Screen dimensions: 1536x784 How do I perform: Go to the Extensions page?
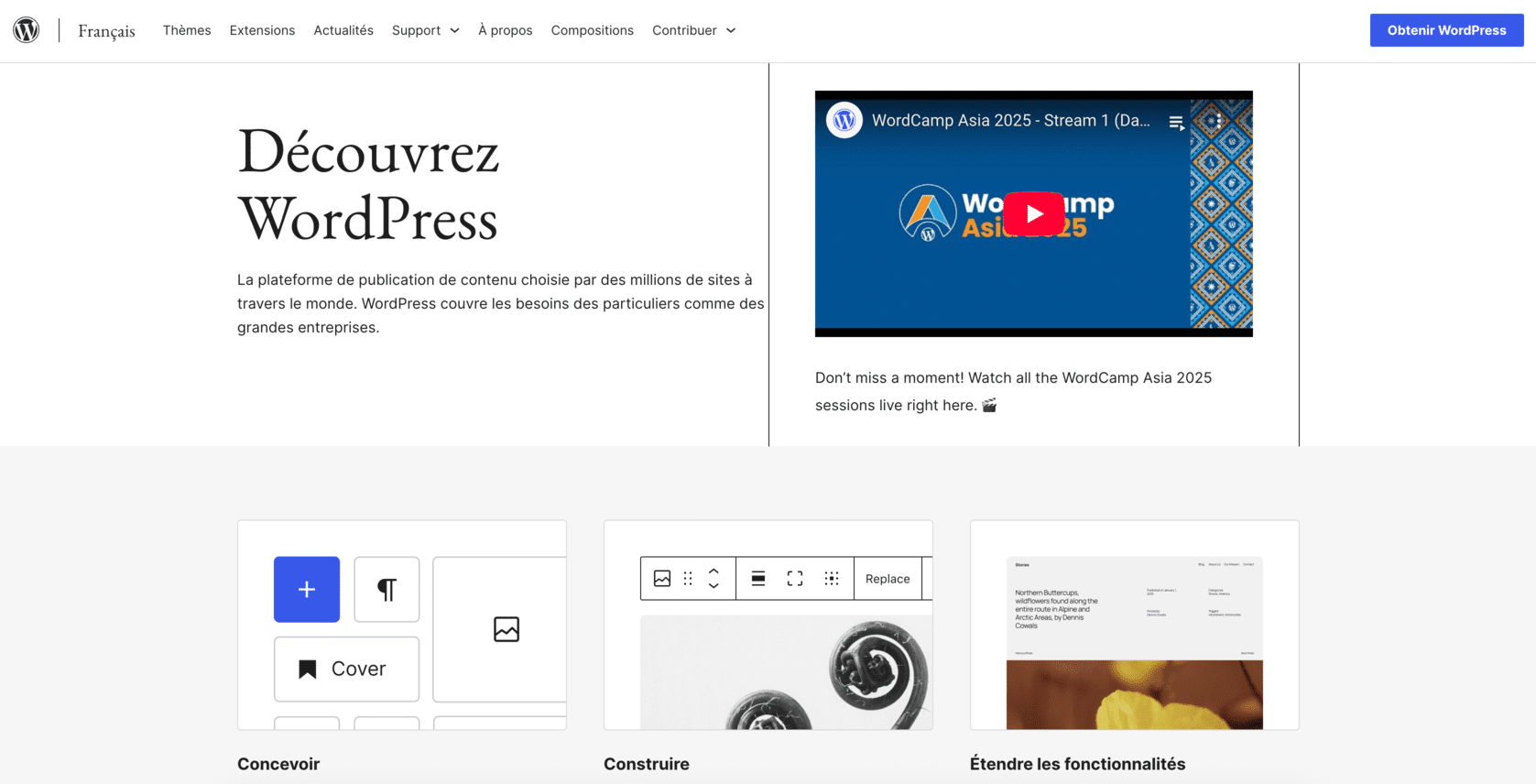point(262,30)
